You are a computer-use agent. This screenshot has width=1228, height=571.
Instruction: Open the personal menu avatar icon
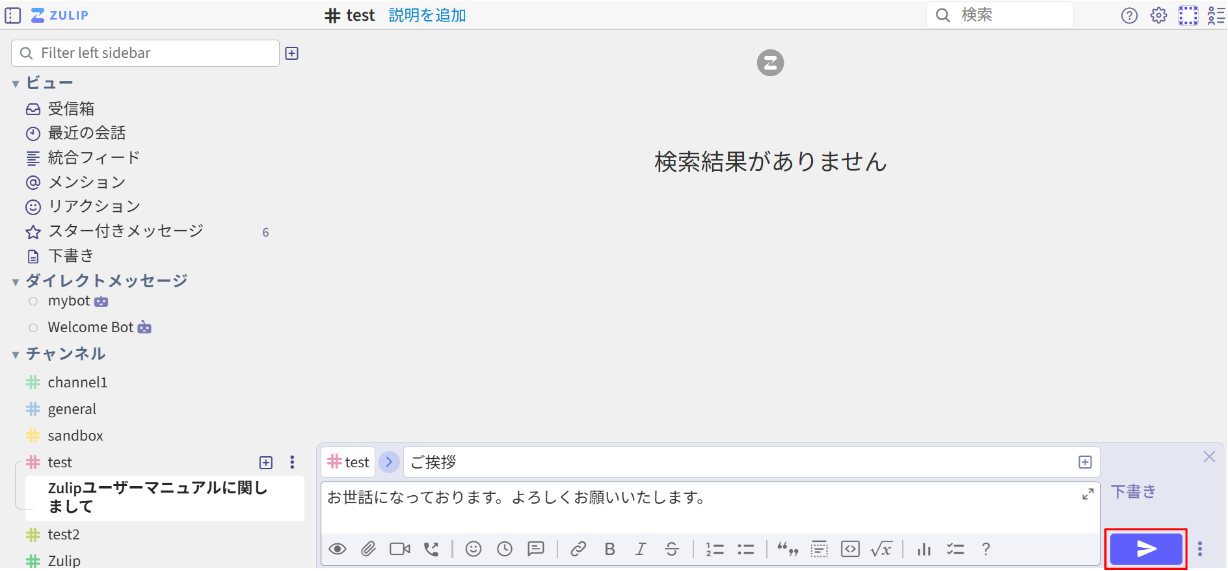click(1188, 15)
